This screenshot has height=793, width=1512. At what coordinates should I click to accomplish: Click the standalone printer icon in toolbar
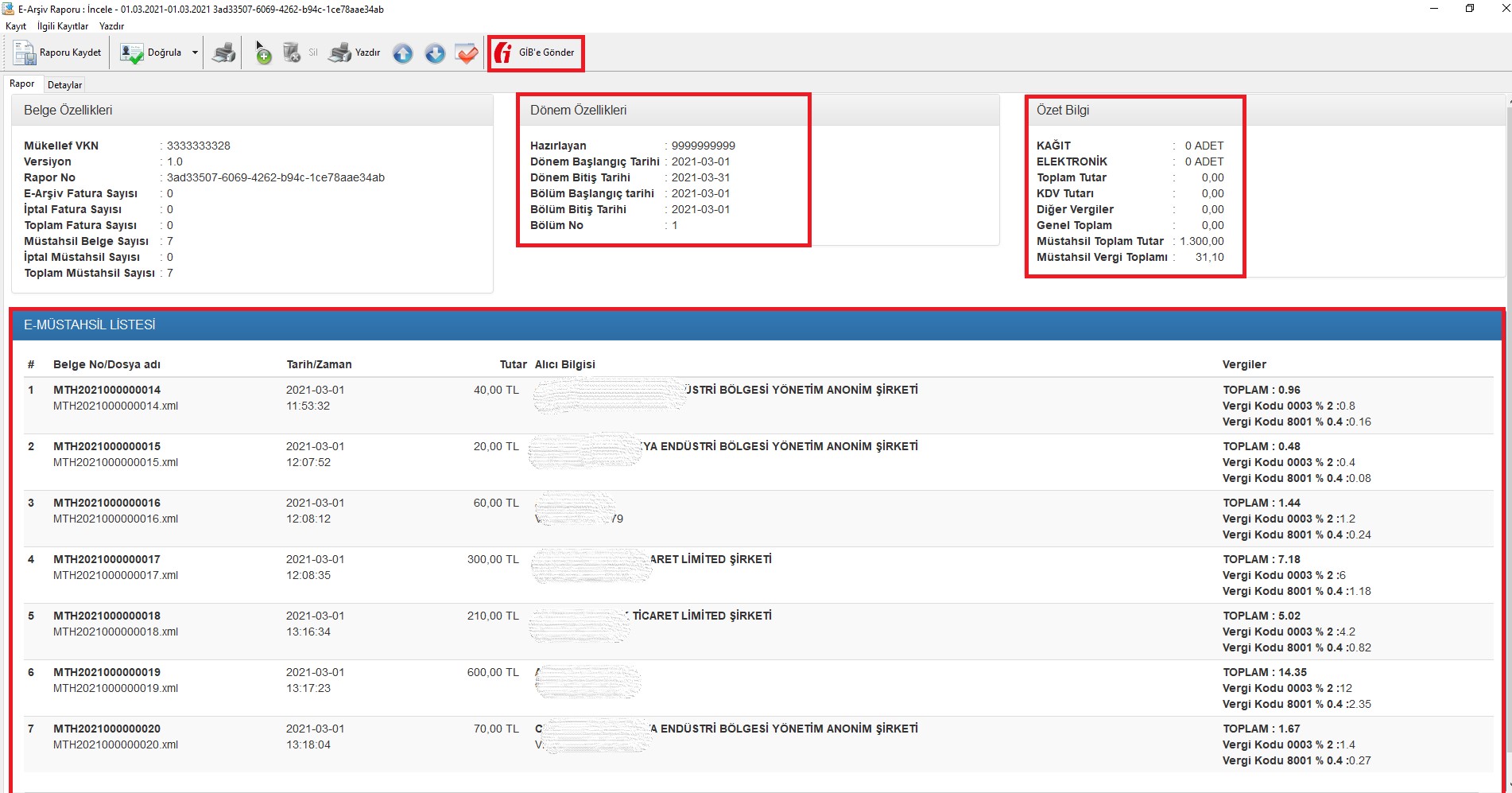224,53
